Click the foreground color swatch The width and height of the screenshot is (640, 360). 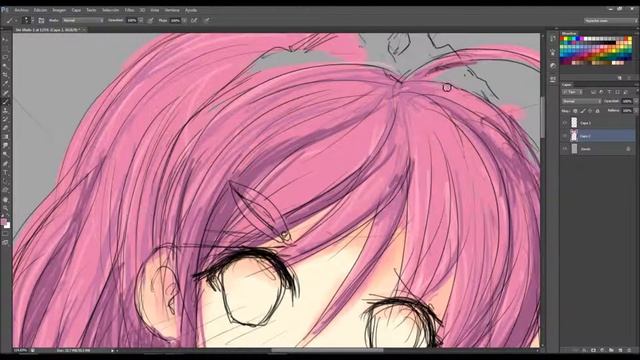click(x=4, y=222)
